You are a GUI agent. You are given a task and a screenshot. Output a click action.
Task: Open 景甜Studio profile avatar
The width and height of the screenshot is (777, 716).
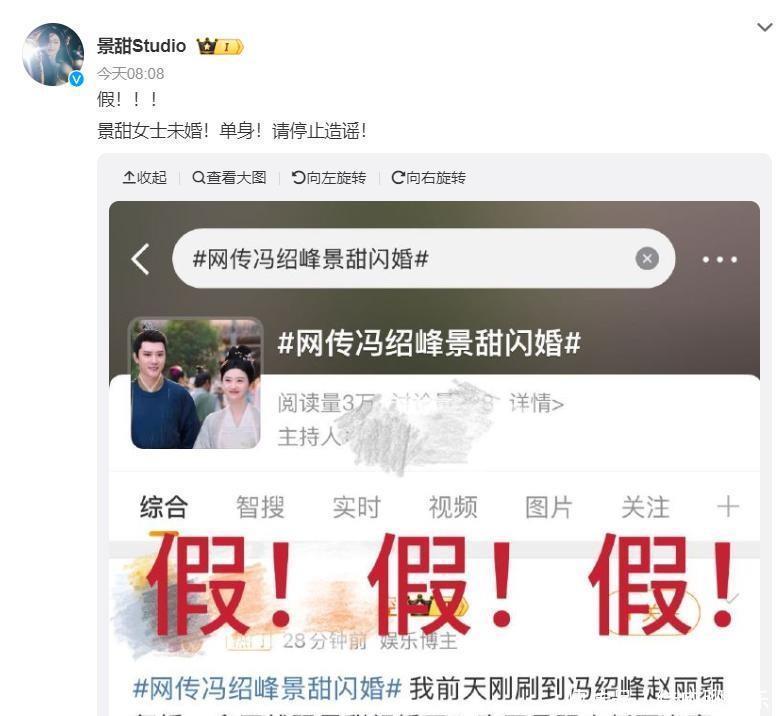[53, 55]
